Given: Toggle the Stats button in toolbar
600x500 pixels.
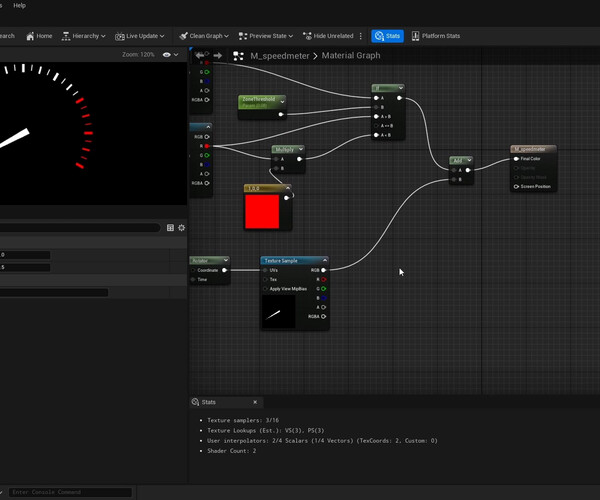Looking at the screenshot, I should coord(387,36).
